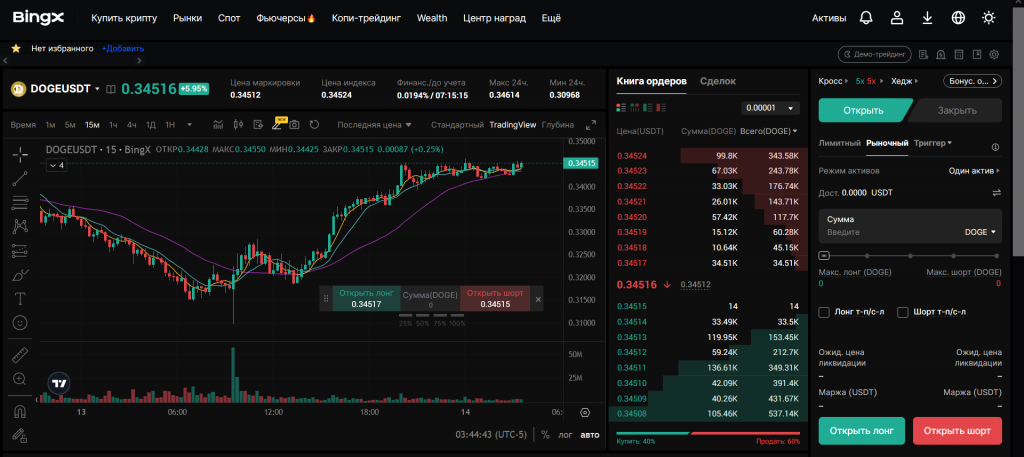Expand the Один актив mode selector

[x=974, y=170]
